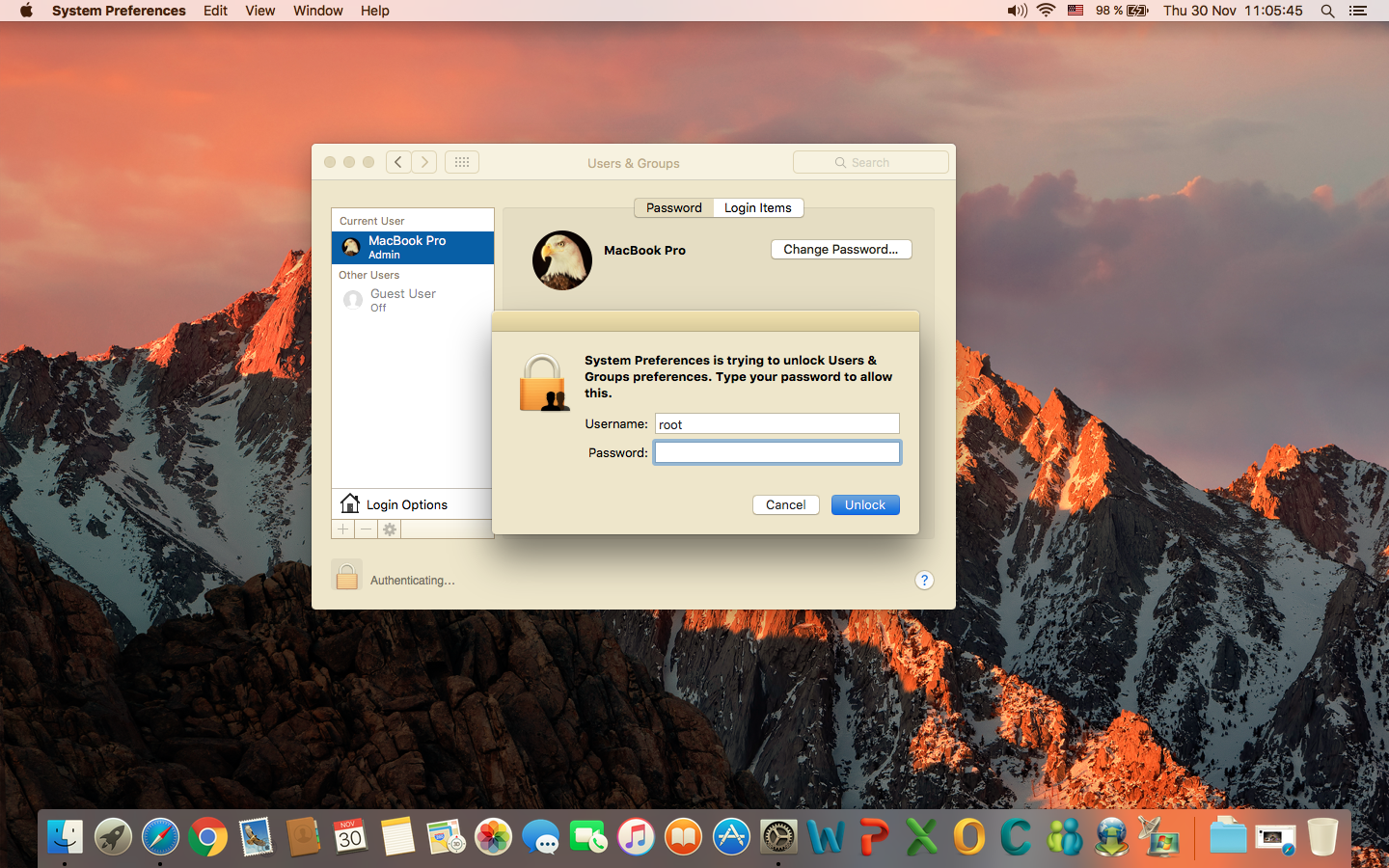Open Calendar icon showing Nov 30

350,836
